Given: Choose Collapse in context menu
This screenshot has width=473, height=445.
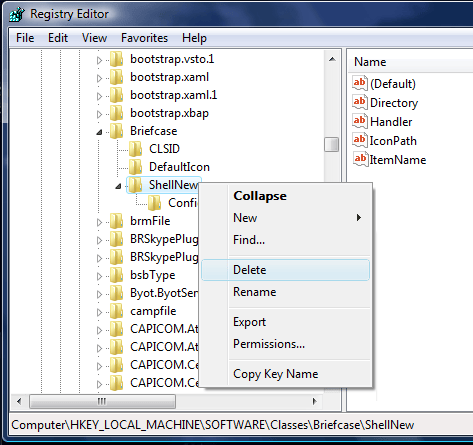Looking at the screenshot, I should (286, 196).
